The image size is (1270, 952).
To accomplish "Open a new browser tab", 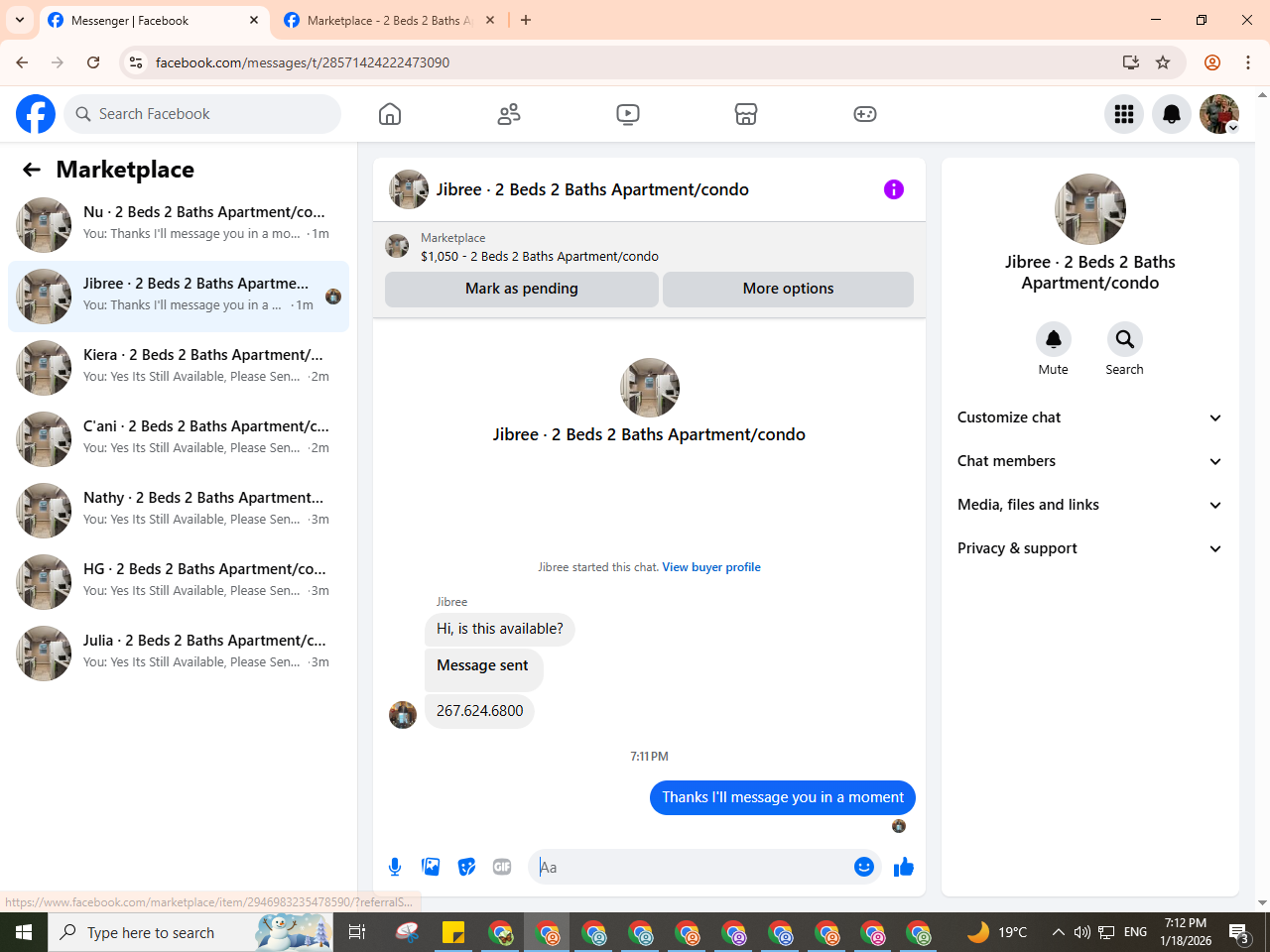I will (526, 20).
